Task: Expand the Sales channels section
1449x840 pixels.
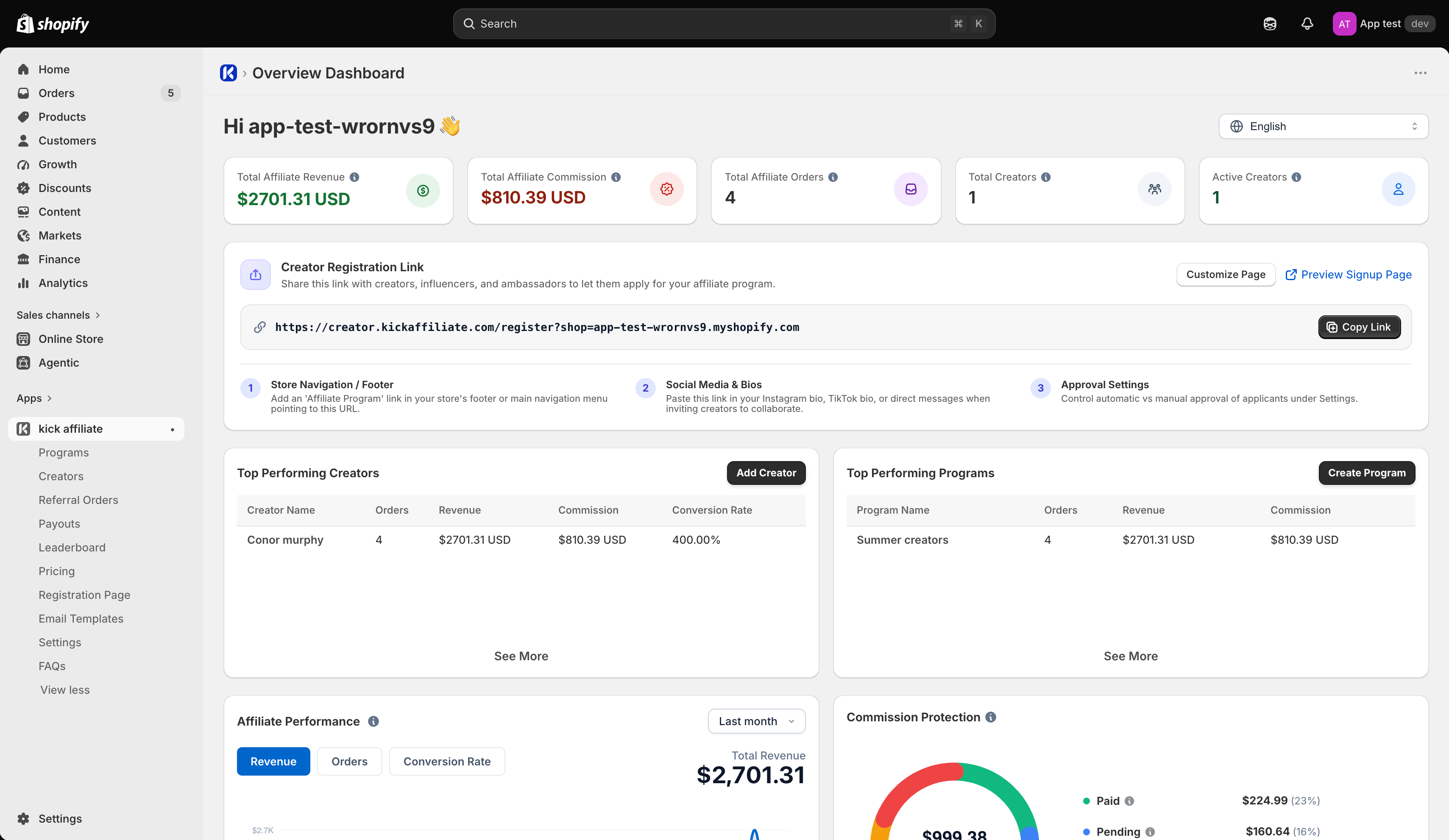Action: [x=58, y=314]
